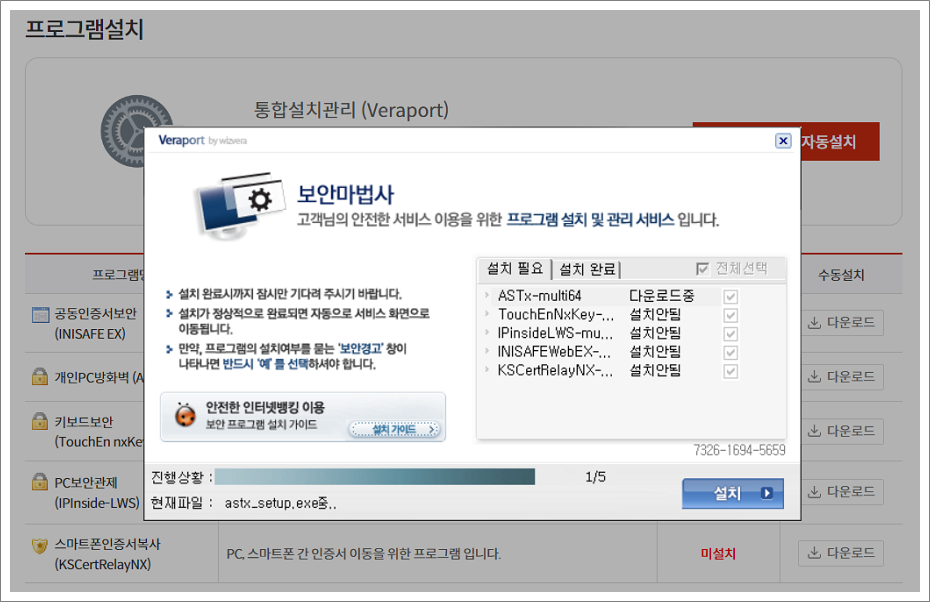Click the 통합설치관리 (Veraport) title

(x=351, y=110)
